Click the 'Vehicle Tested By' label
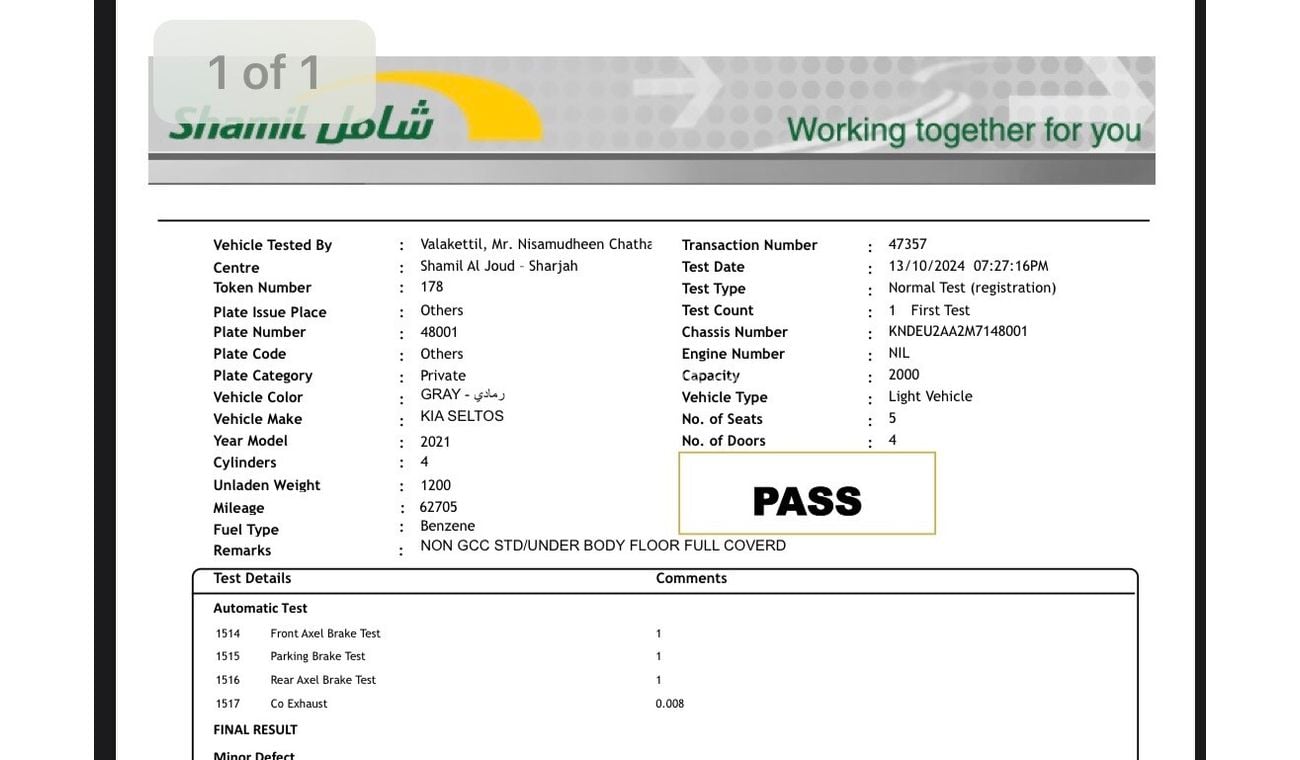 pyautogui.click(x=272, y=245)
